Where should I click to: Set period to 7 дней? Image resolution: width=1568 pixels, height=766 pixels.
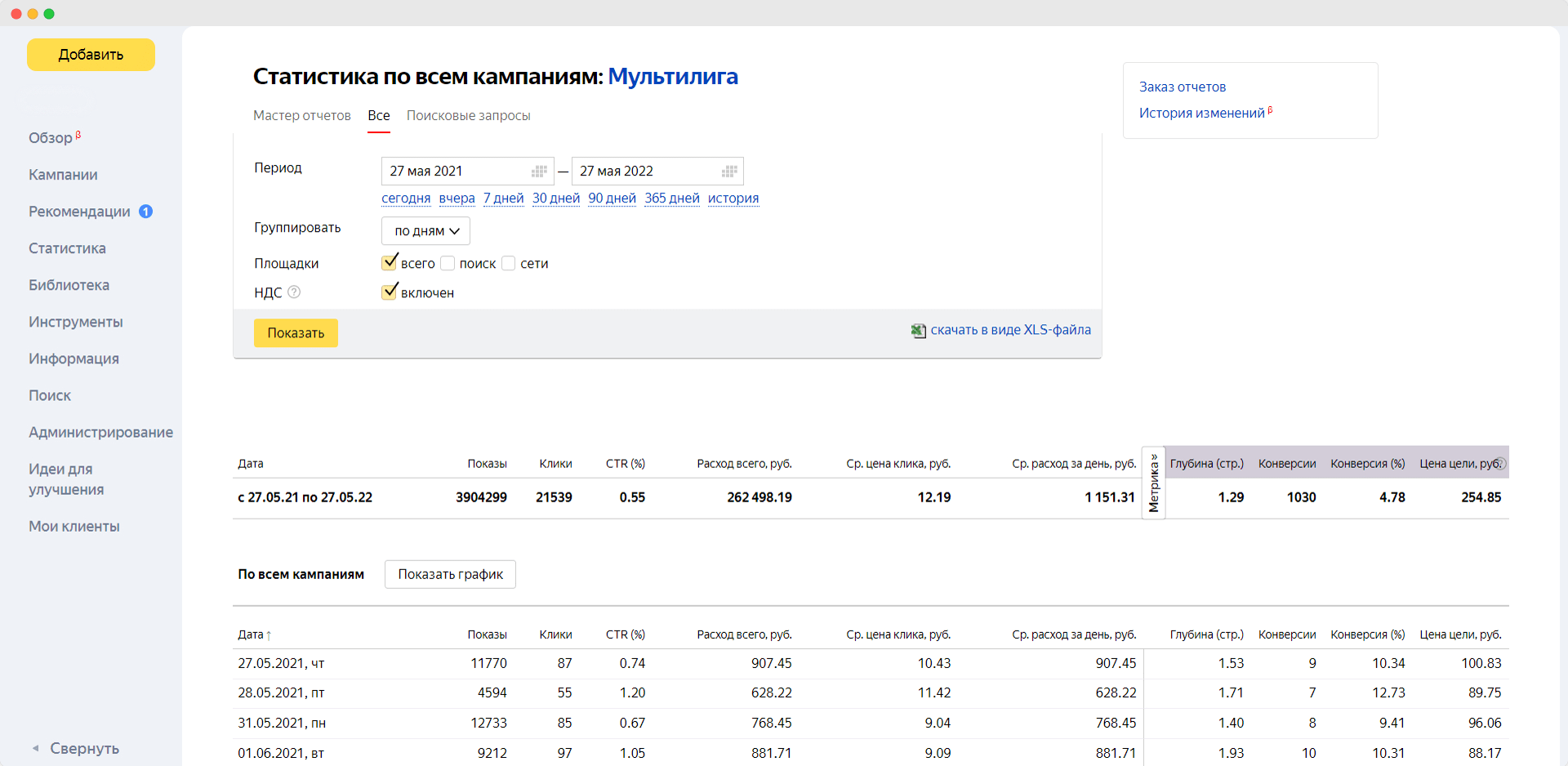[503, 198]
